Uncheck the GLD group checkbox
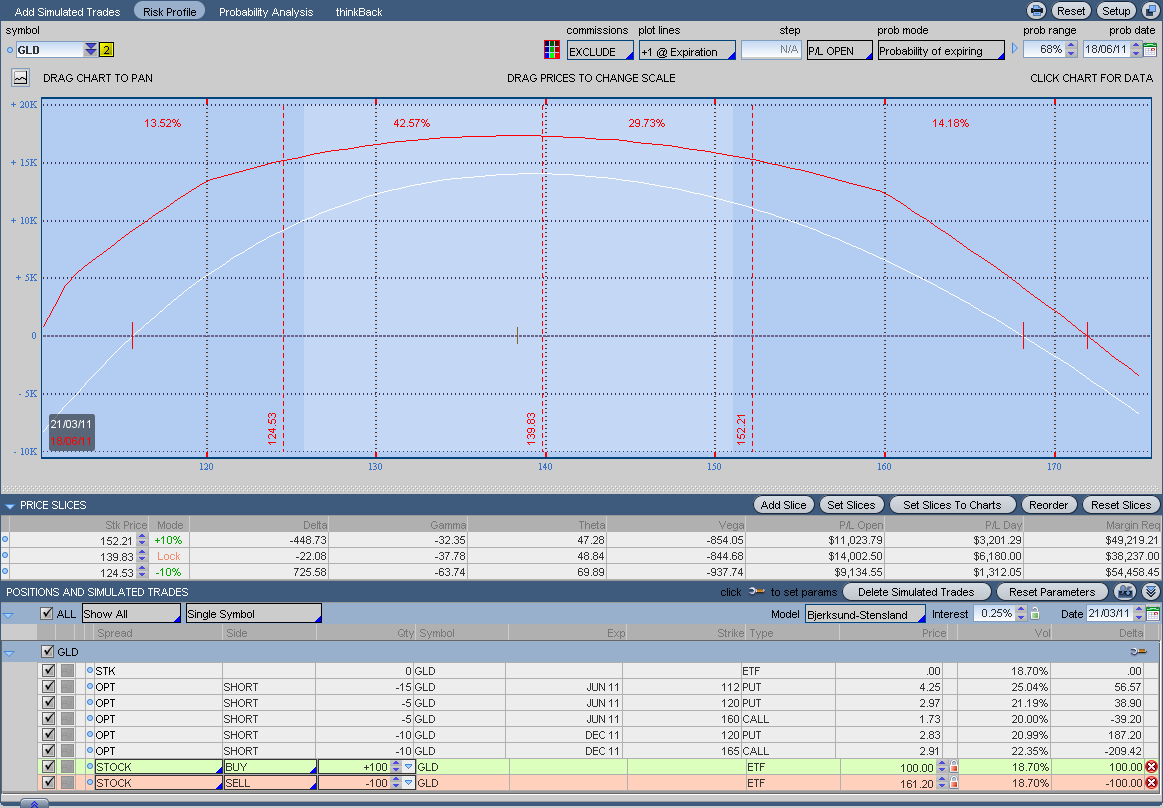 pyautogui.click(x=48, y=652)
